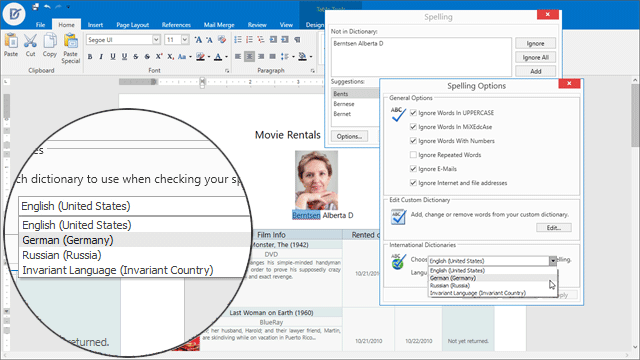
Task: Open the Paragraph dialog launcher
Action: [313, 71]
